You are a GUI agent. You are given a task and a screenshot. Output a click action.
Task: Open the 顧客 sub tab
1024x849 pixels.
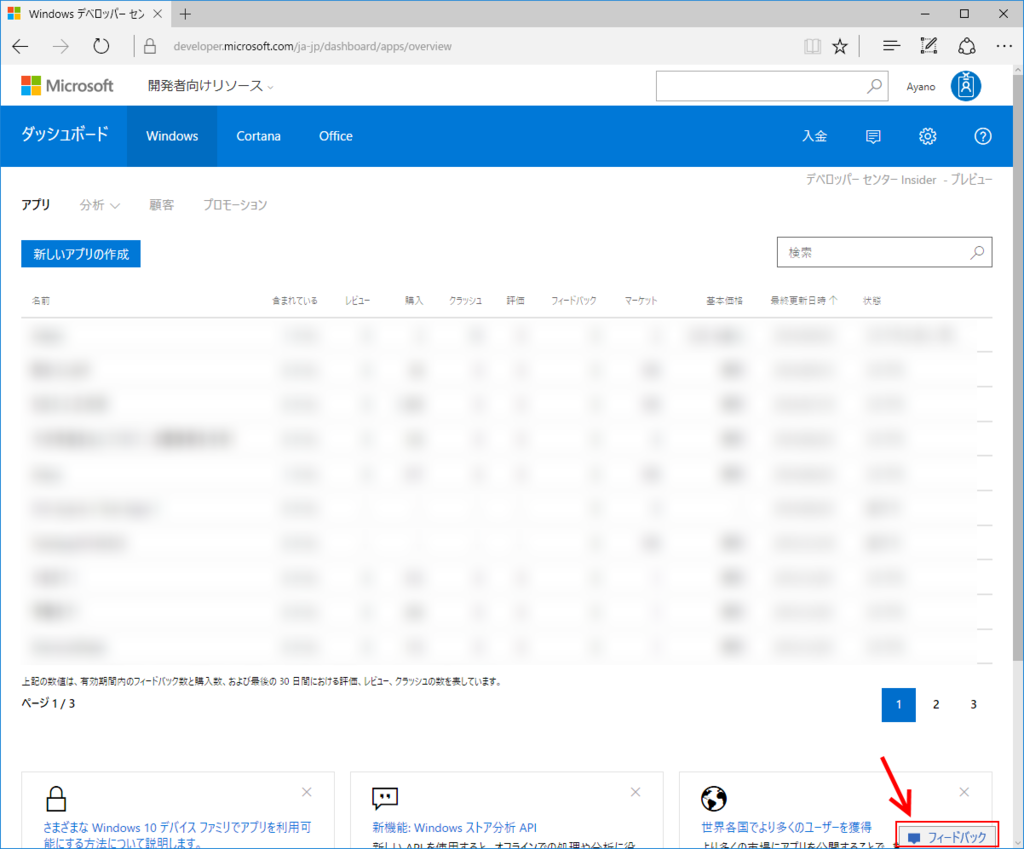[161, 205]
